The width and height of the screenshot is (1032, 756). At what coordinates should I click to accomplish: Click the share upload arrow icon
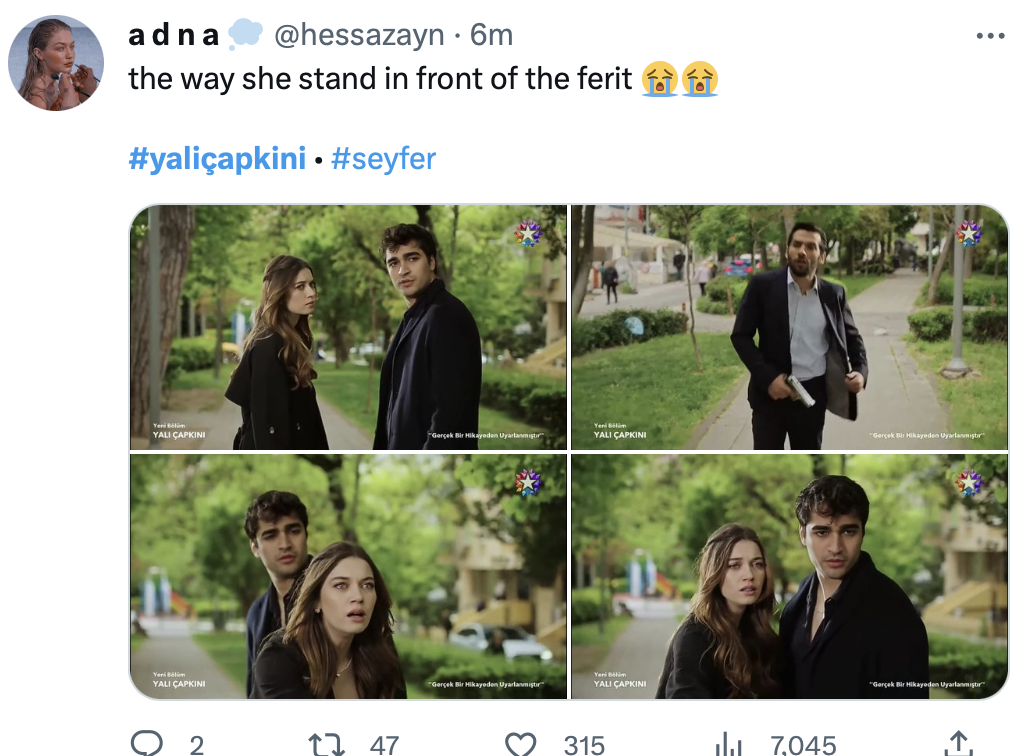(958, 743)
